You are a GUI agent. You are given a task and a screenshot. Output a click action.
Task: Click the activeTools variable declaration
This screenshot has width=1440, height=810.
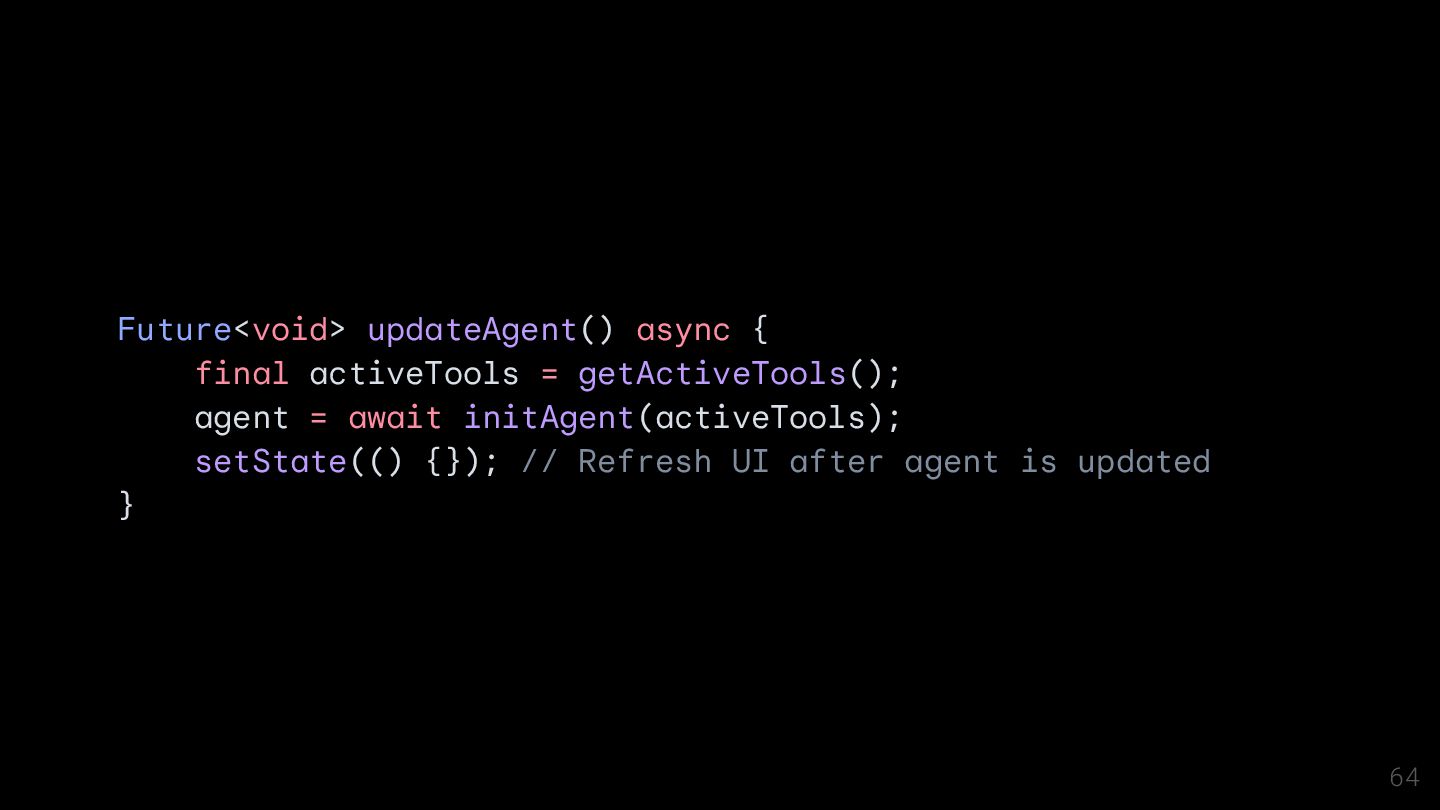click(x=414, y=373)
